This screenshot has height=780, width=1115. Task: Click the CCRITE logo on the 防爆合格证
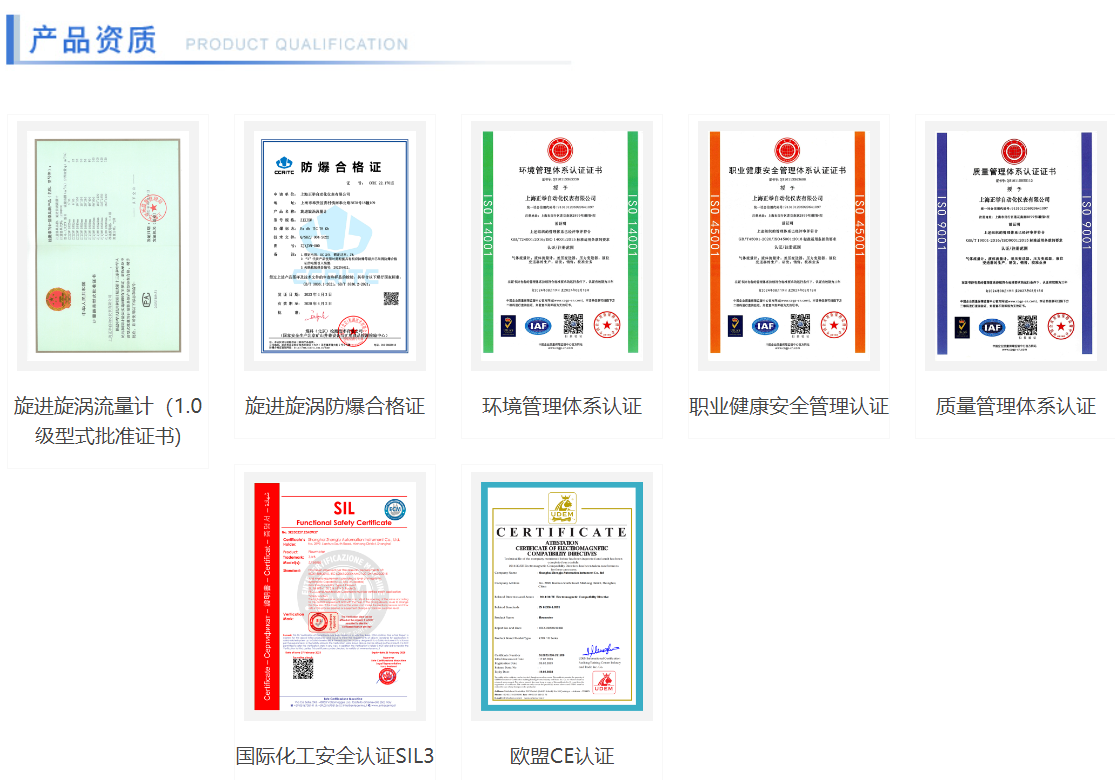(284, 166)
